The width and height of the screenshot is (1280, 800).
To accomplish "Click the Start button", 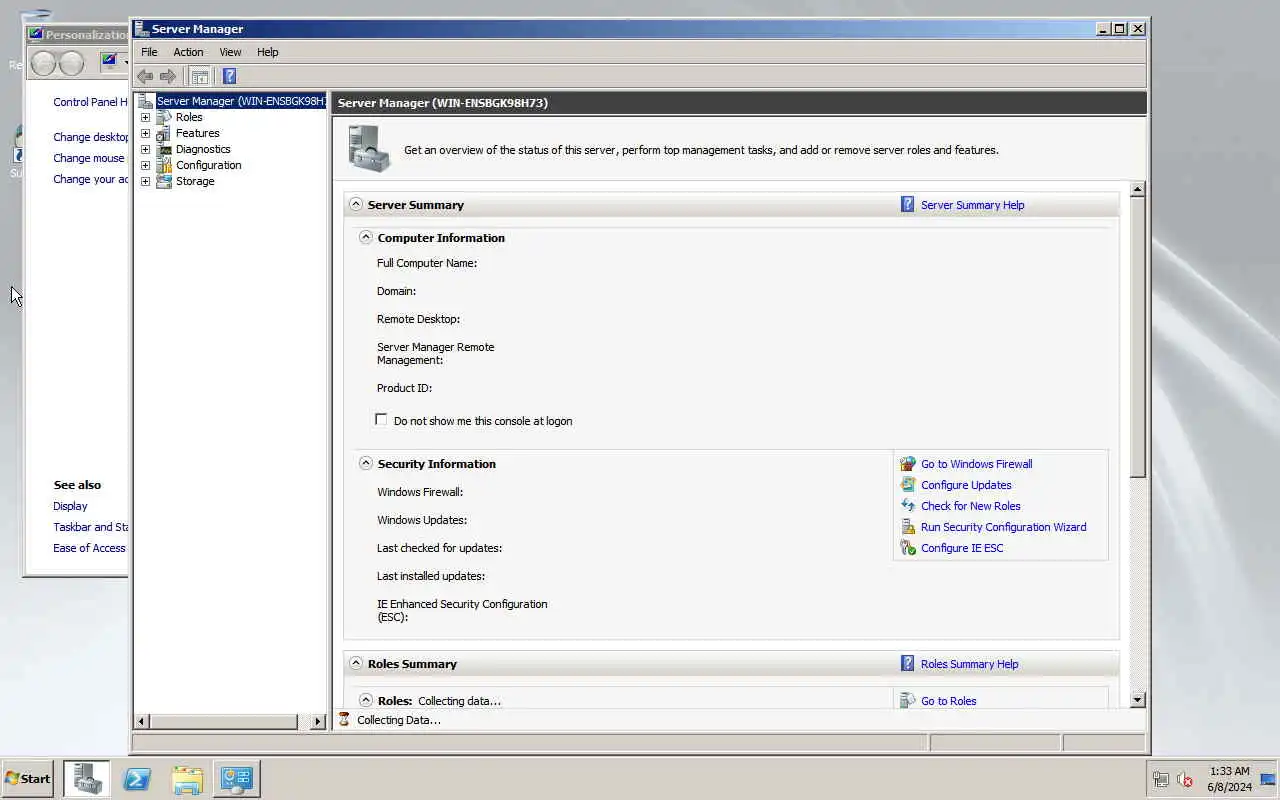I will click(27, 779).
